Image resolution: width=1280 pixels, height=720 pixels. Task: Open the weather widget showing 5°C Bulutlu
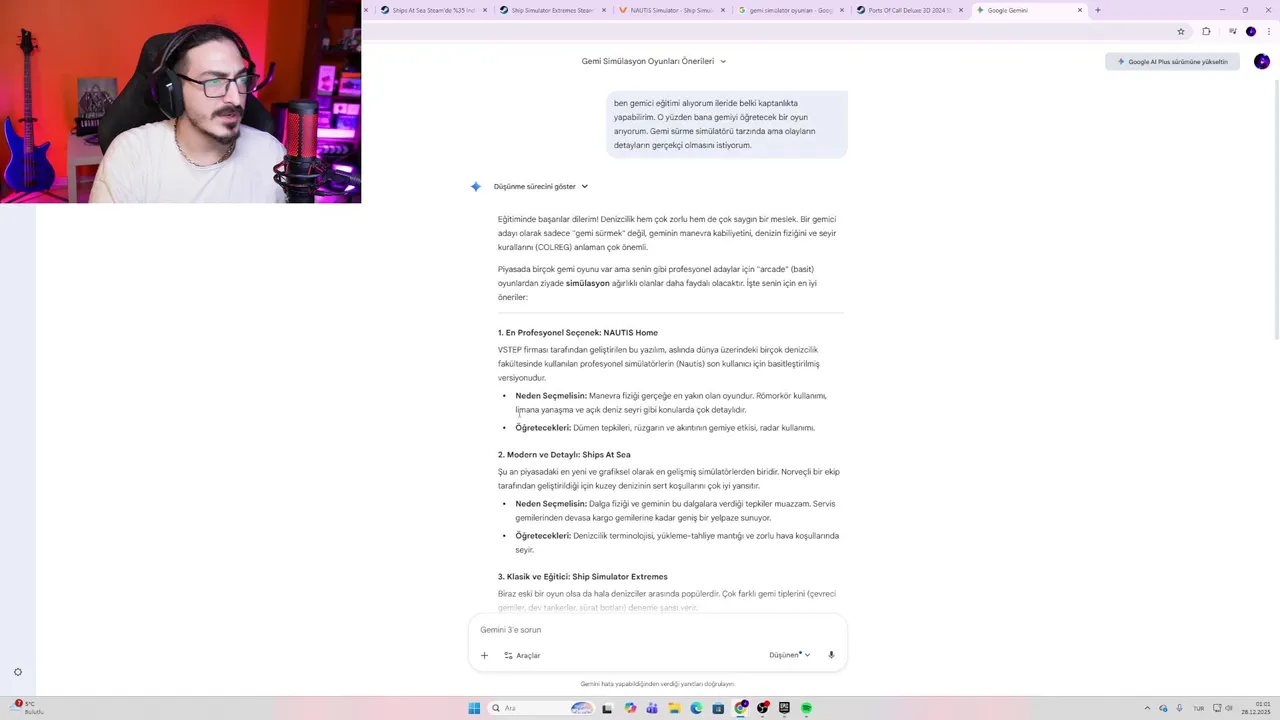[28, 708]
